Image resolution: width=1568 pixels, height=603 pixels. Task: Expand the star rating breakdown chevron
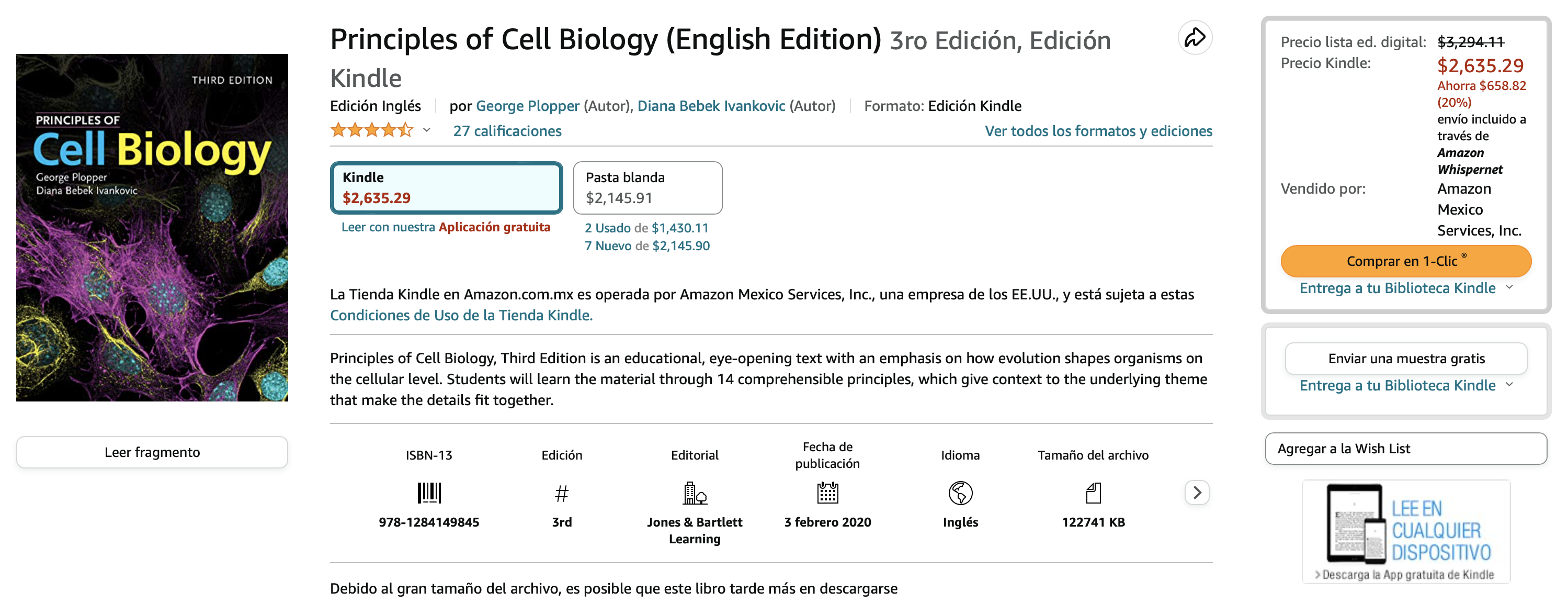(x=427, y=130)
